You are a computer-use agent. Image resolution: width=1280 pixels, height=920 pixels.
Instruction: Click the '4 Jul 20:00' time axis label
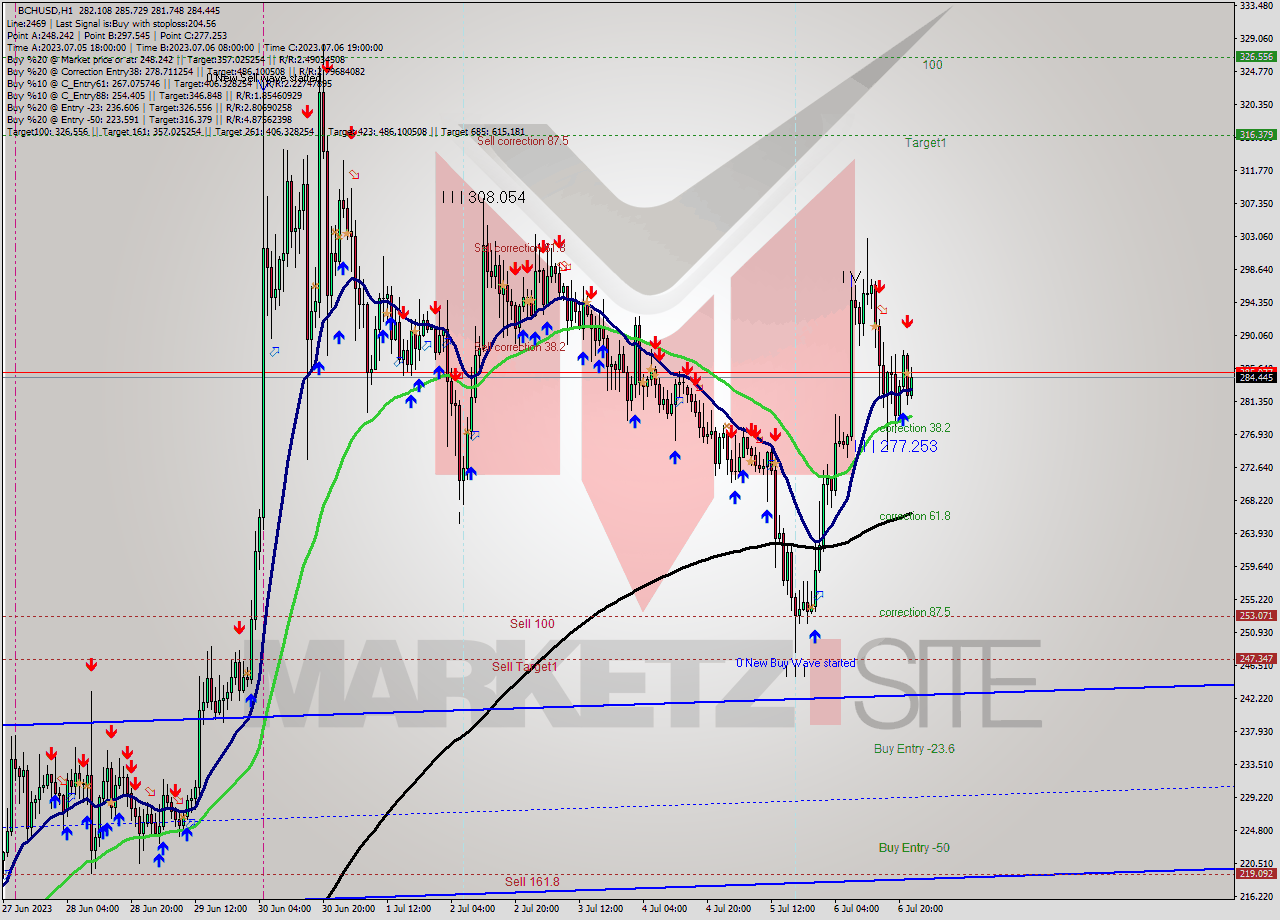pos(729,909)
